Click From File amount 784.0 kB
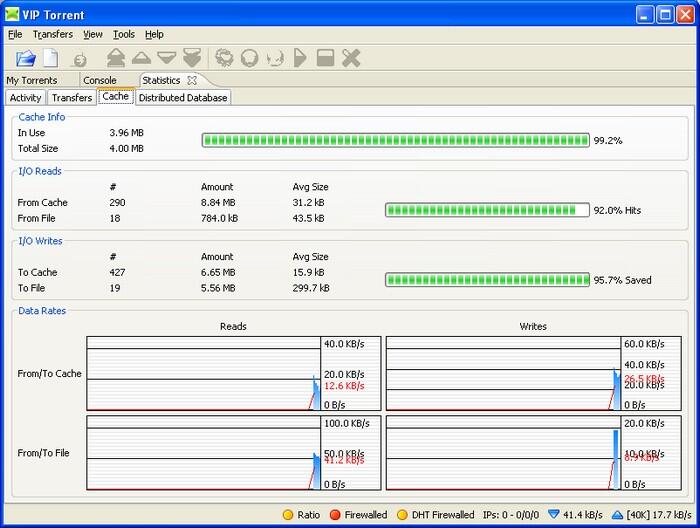The width and height of the screenshot is (700, 528). click(219, 218)
